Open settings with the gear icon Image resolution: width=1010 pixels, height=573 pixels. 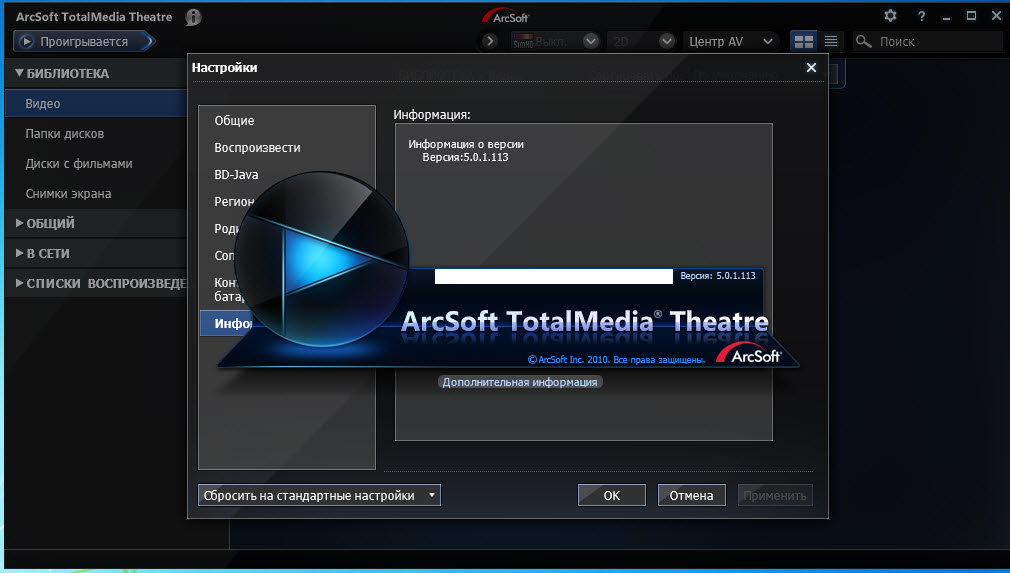(890, 16)
